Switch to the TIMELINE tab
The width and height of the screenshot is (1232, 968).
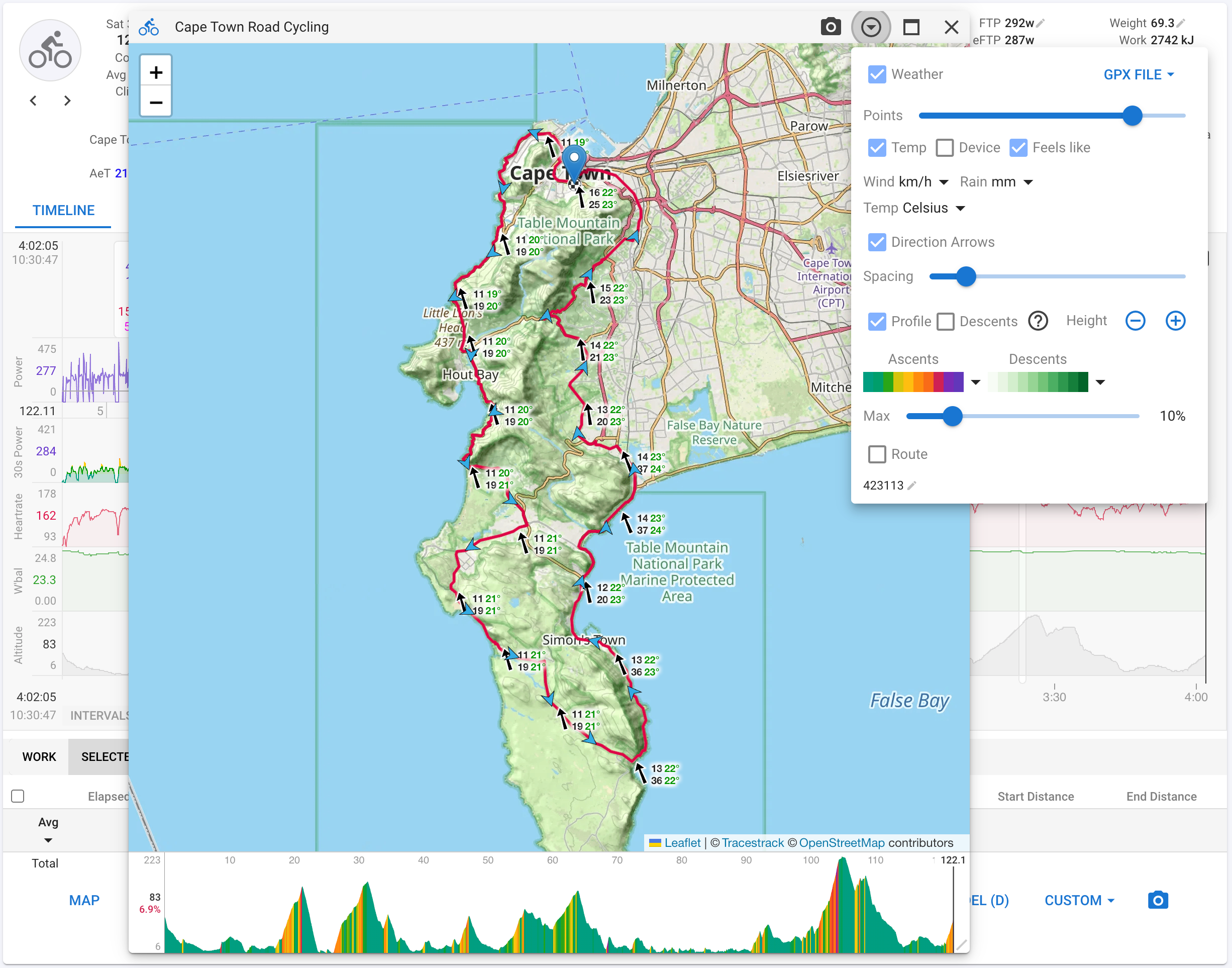tap(63, 210)
